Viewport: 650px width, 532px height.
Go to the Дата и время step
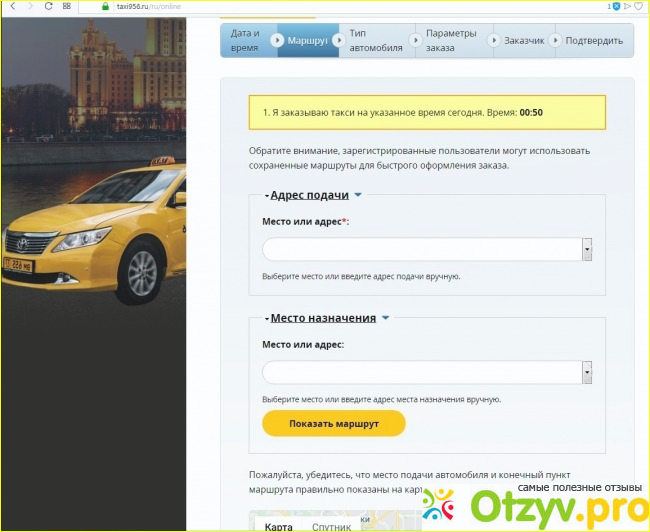coord(246,40)
